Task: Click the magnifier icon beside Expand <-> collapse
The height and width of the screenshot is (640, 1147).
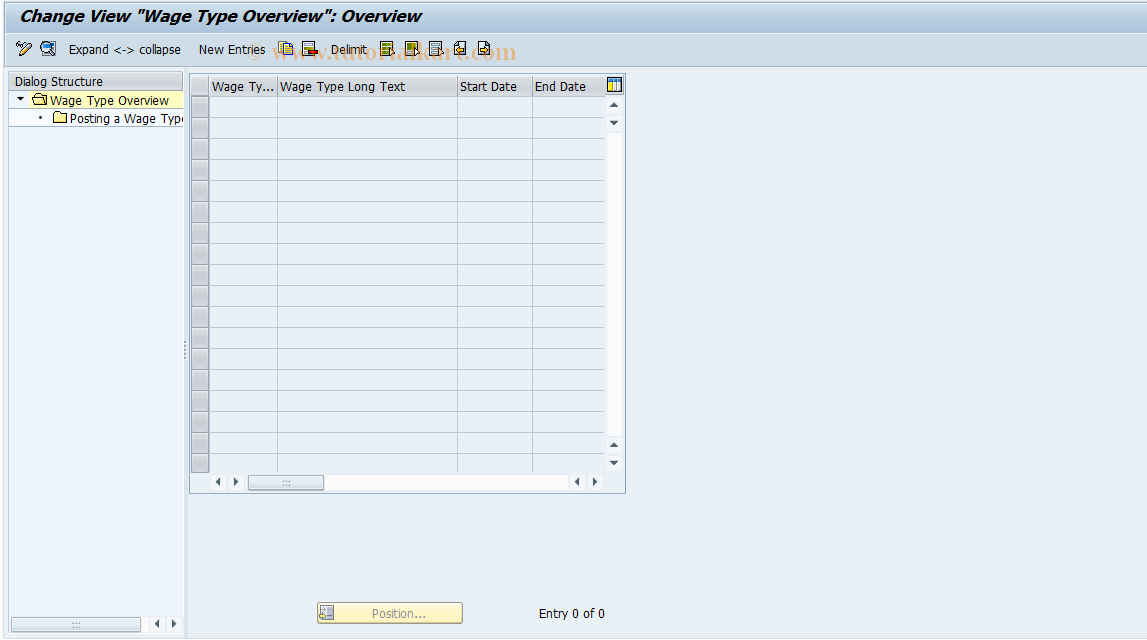Action: (x=48, y=49)
